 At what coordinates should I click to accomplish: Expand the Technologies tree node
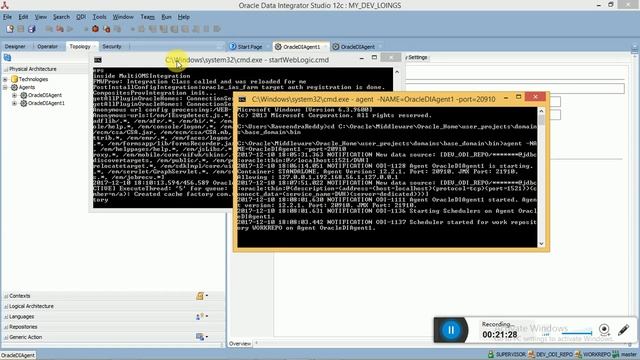pos(5,79)
